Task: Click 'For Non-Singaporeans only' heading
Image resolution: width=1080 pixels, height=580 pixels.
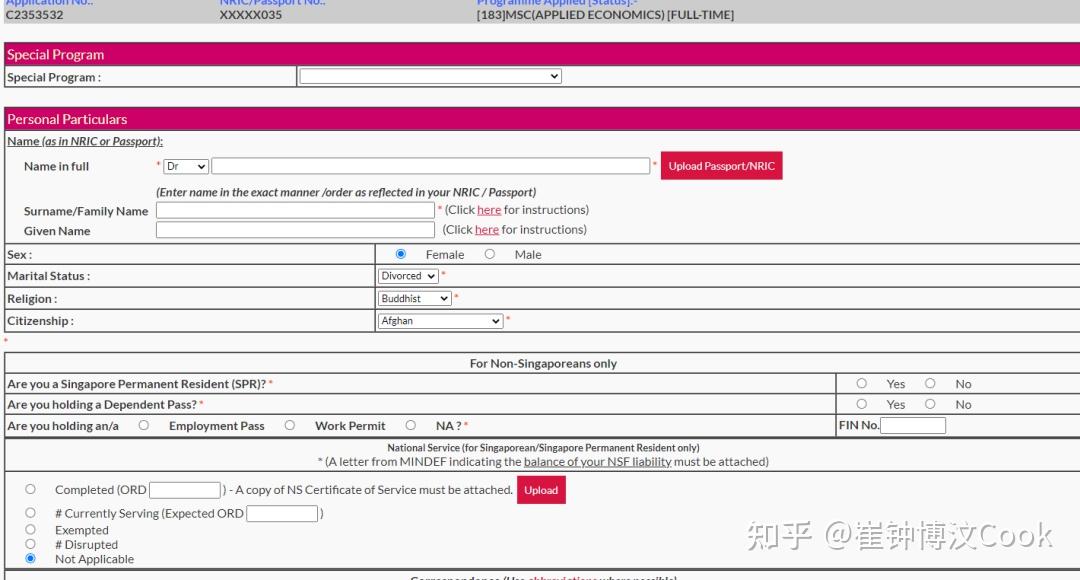Action: [x=543, y=363]
